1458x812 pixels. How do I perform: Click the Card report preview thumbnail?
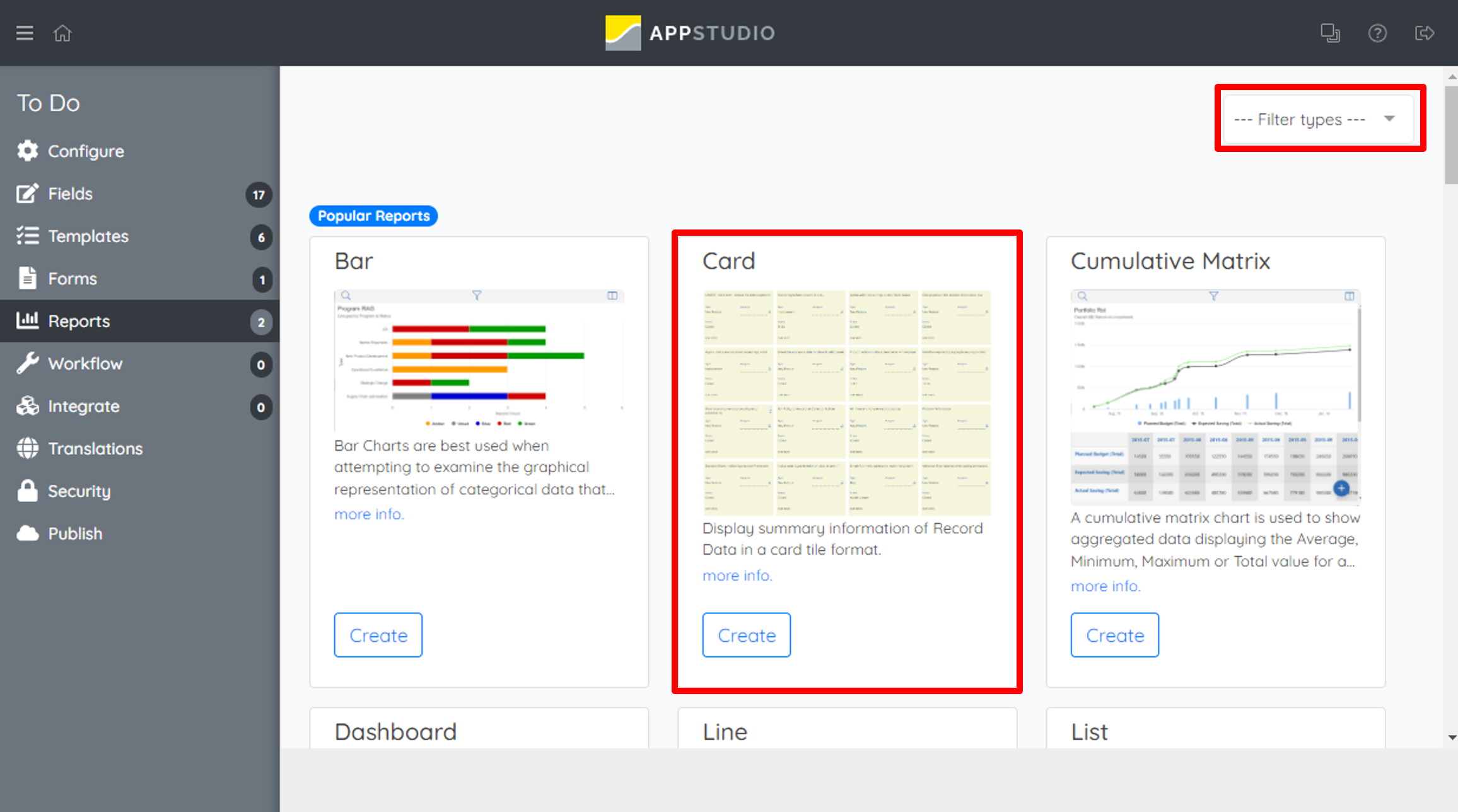(x=846, y=402)
